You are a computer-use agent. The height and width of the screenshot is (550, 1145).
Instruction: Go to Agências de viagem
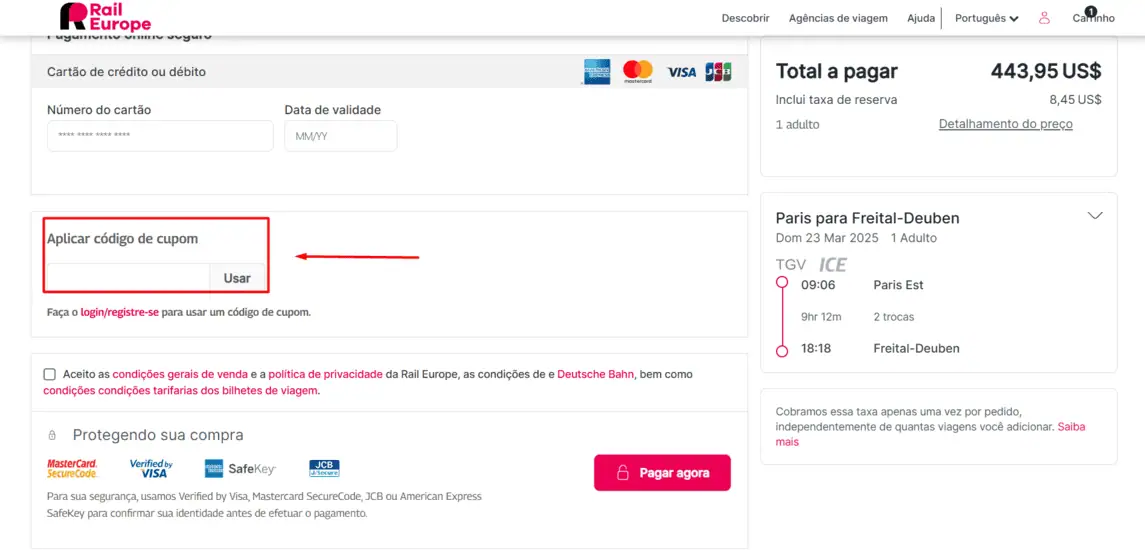point(838,18)
